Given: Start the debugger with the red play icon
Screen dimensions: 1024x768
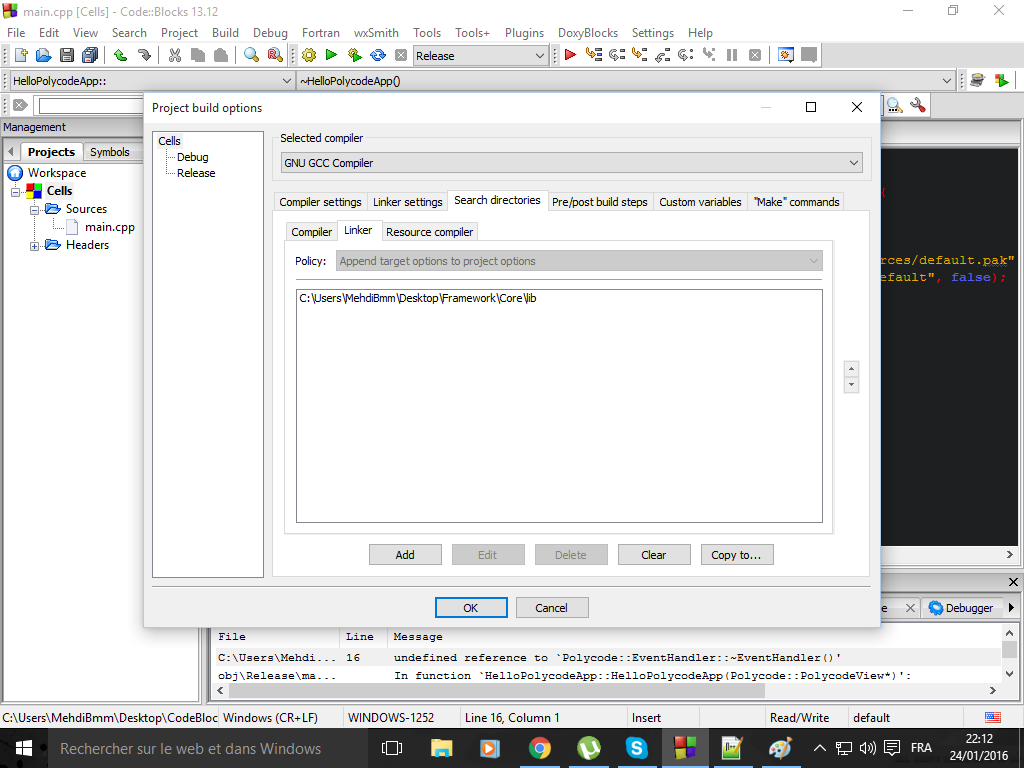Looking at the screenshot, I should coord(570,55).
